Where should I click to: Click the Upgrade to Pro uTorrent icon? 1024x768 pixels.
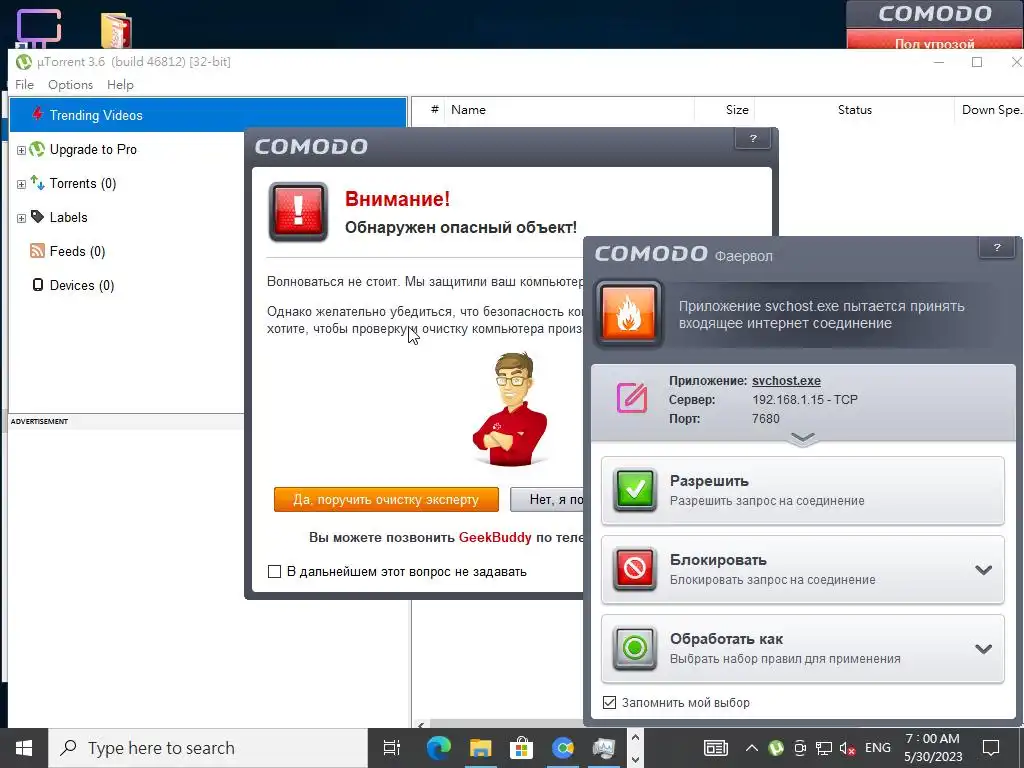pyautogui.click(x=37, y=149)
